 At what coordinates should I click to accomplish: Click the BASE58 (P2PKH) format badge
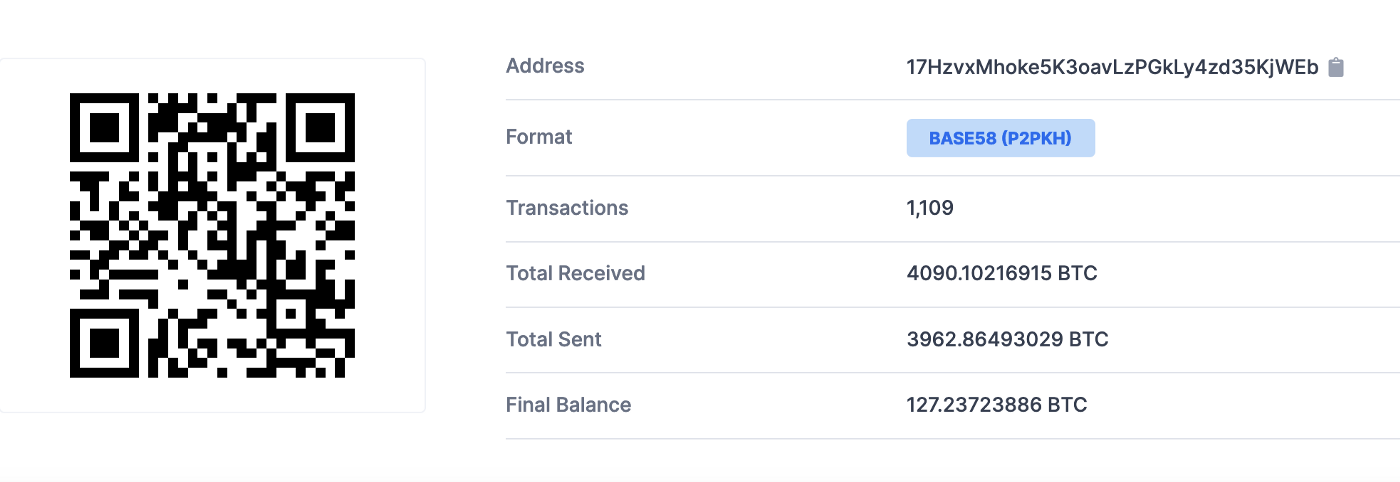pos(1000,139)
